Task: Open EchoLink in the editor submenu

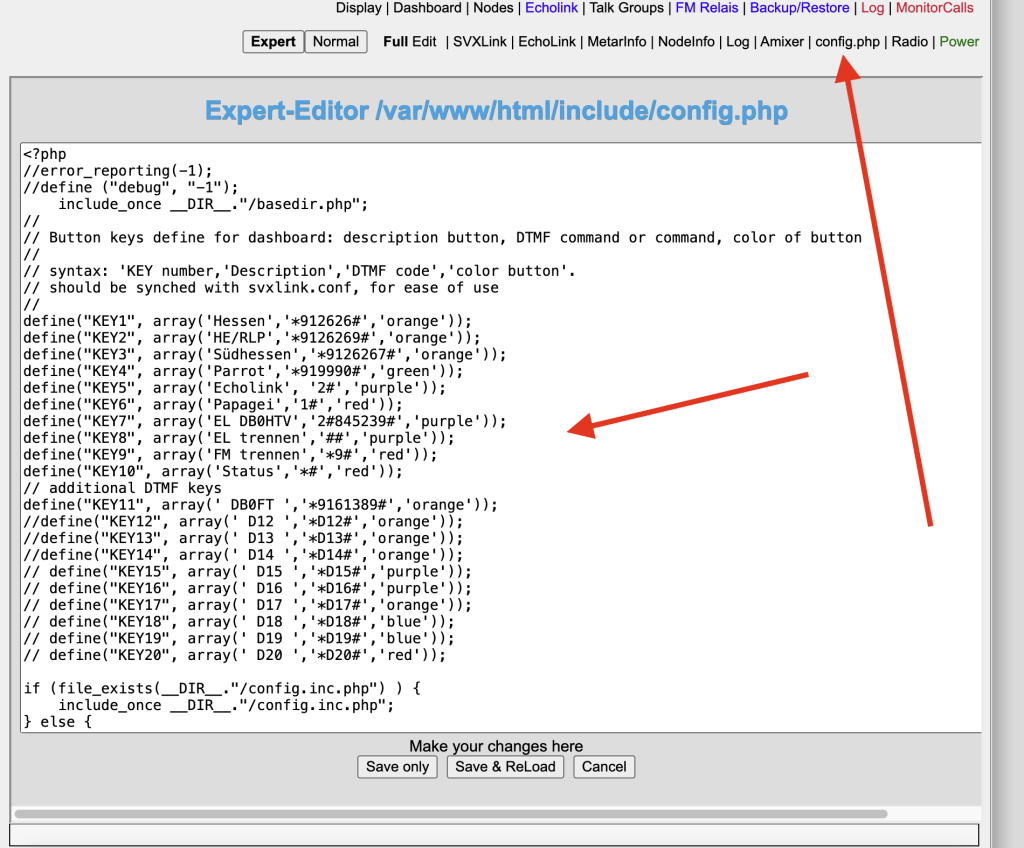Action: coord(548,42)
